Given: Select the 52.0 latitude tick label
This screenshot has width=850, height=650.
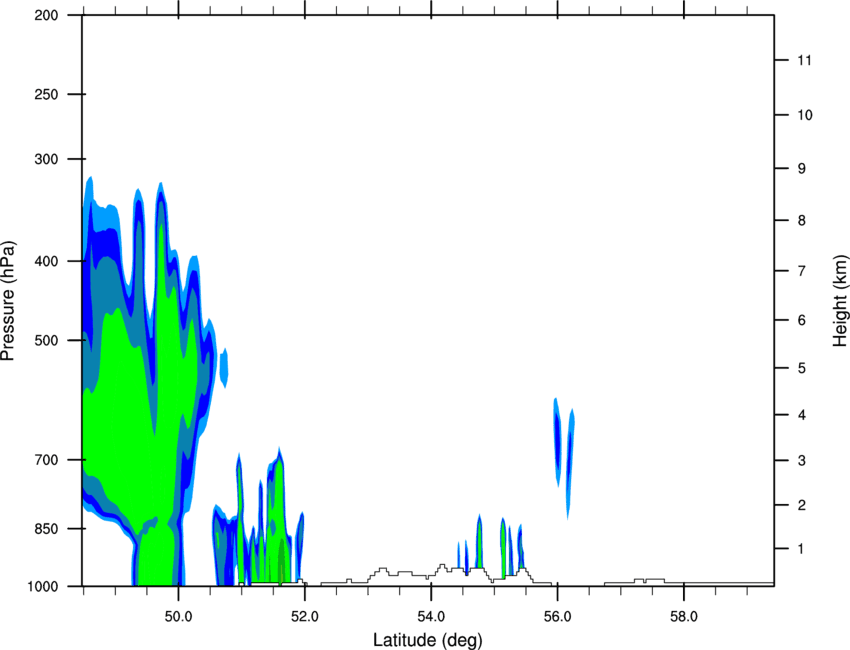Looking at the screenshot, I should (x=305, y=617).
